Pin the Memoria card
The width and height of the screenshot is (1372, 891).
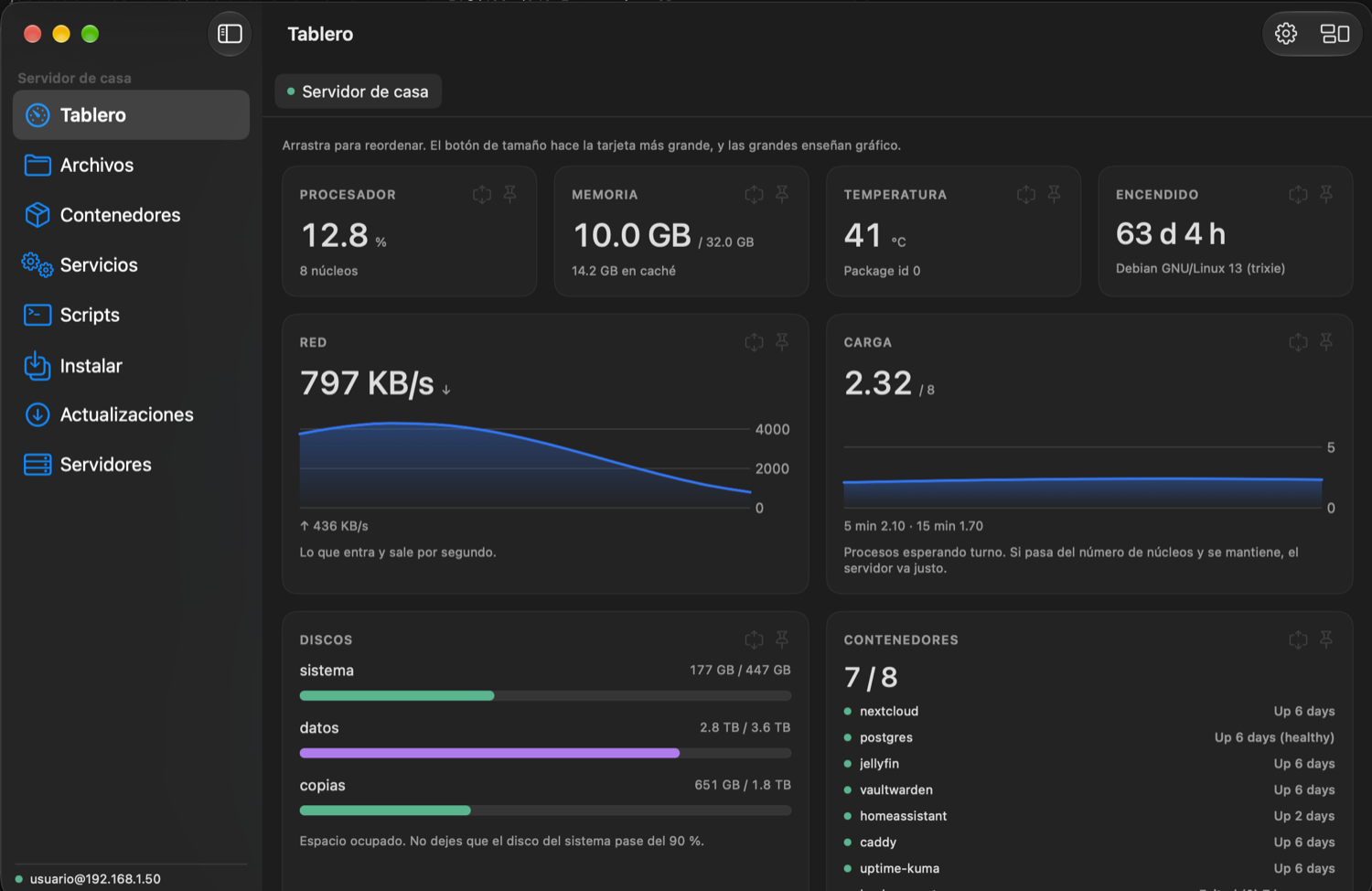[x=782, y=194]
